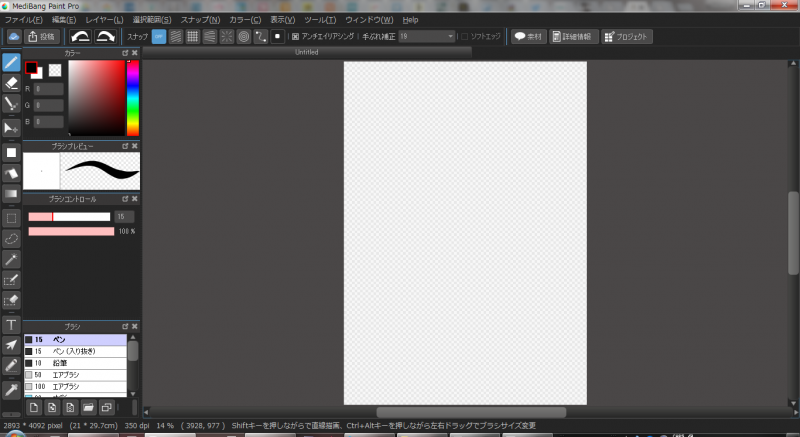Viewport: 800px width, 437px height.
Task: Click the Redo arrow button
Action: (x=105, y=37)
